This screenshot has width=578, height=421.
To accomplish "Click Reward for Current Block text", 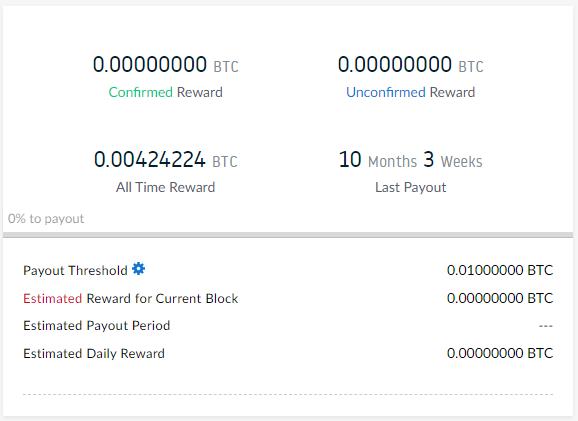I will pyautogui.click(x=162, y=298).
